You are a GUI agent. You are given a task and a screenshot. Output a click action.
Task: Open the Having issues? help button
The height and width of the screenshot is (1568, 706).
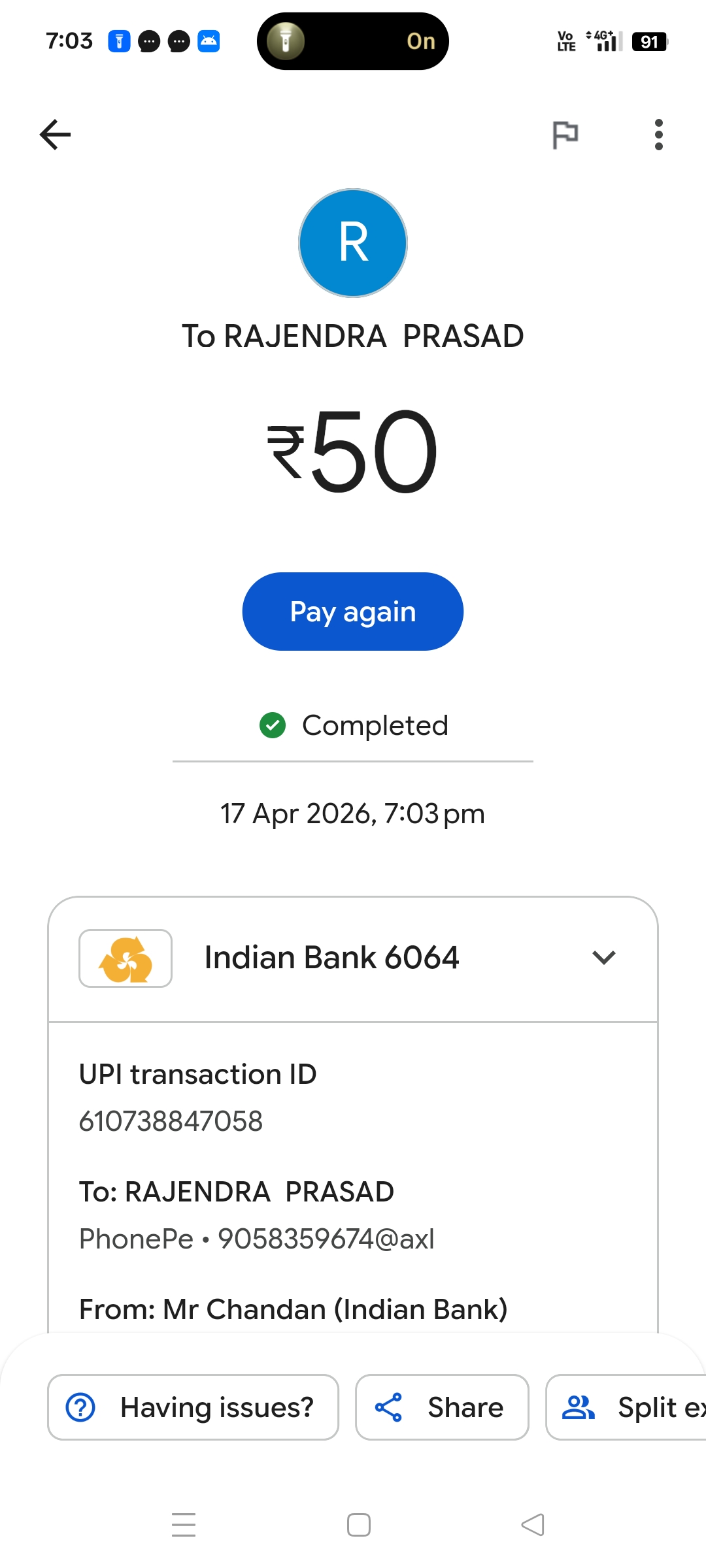pyautogui.click(x=193, y=1407)
